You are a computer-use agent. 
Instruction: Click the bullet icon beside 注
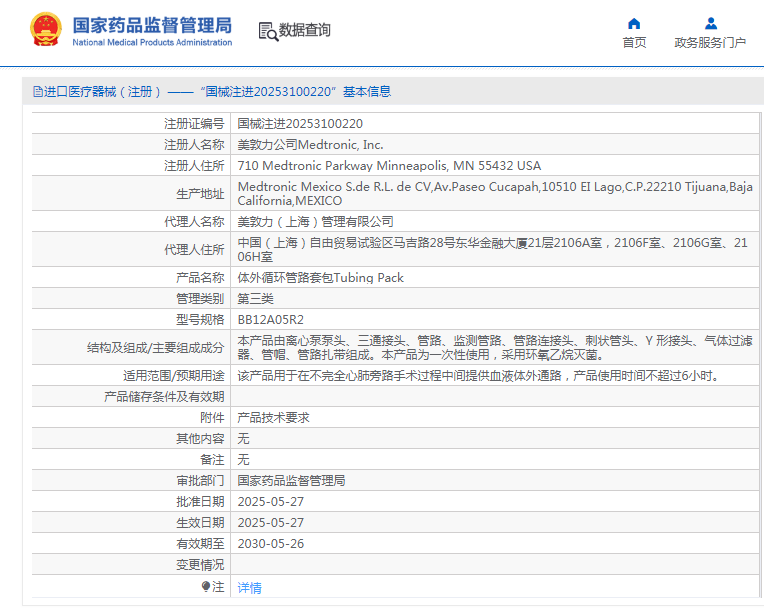(206, 587)
